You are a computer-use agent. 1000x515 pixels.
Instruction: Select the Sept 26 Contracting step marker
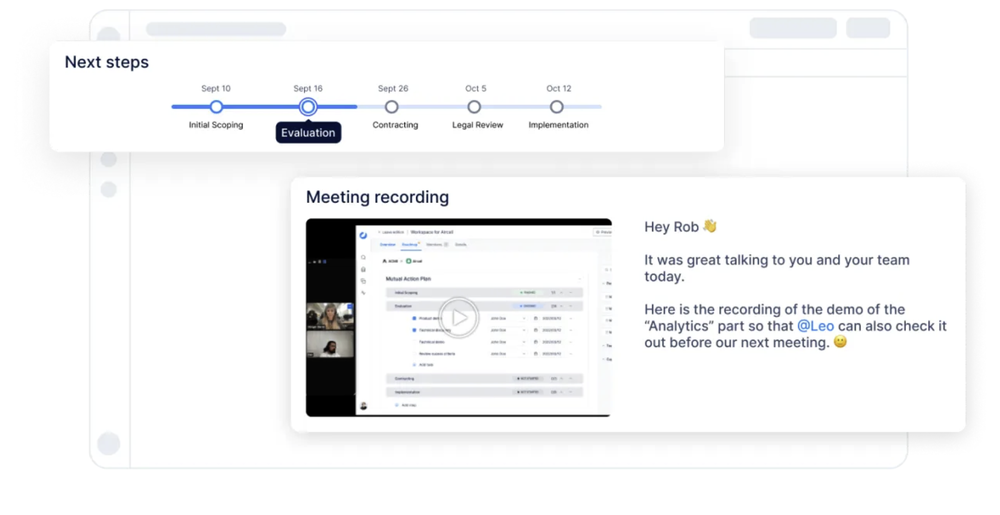(392, 106)
